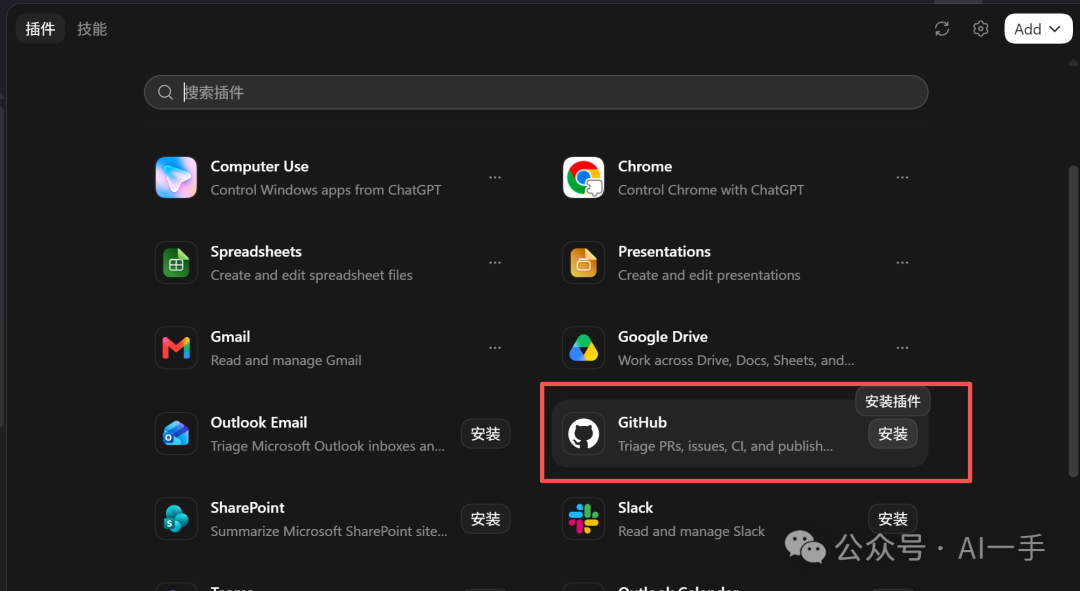Screen dimensions: 1080x591
Task: Click the Google Drive plugin icon
Action: tap(583, 348)
